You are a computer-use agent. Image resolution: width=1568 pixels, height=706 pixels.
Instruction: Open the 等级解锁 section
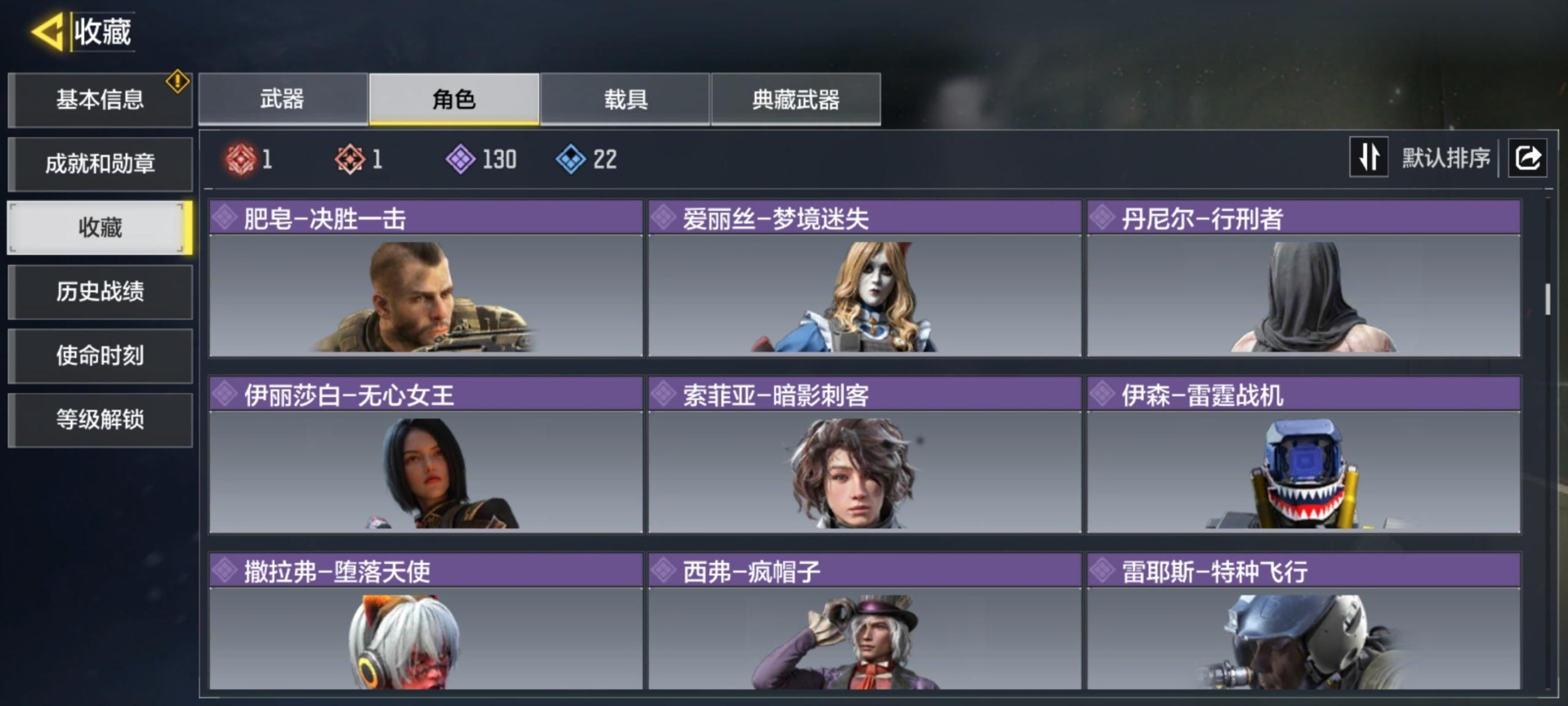[x=100, y=420]
